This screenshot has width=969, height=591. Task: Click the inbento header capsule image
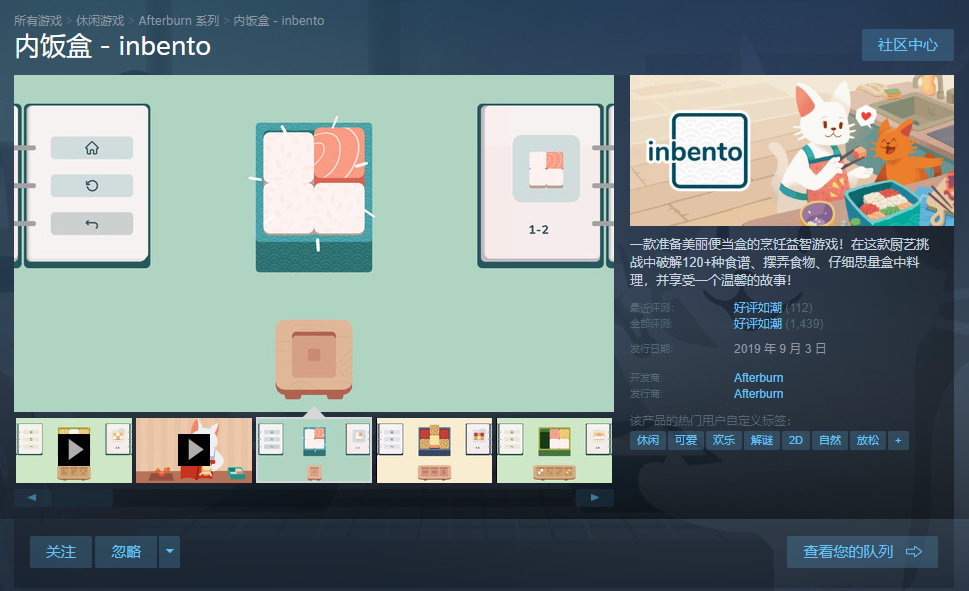point(792,150)
